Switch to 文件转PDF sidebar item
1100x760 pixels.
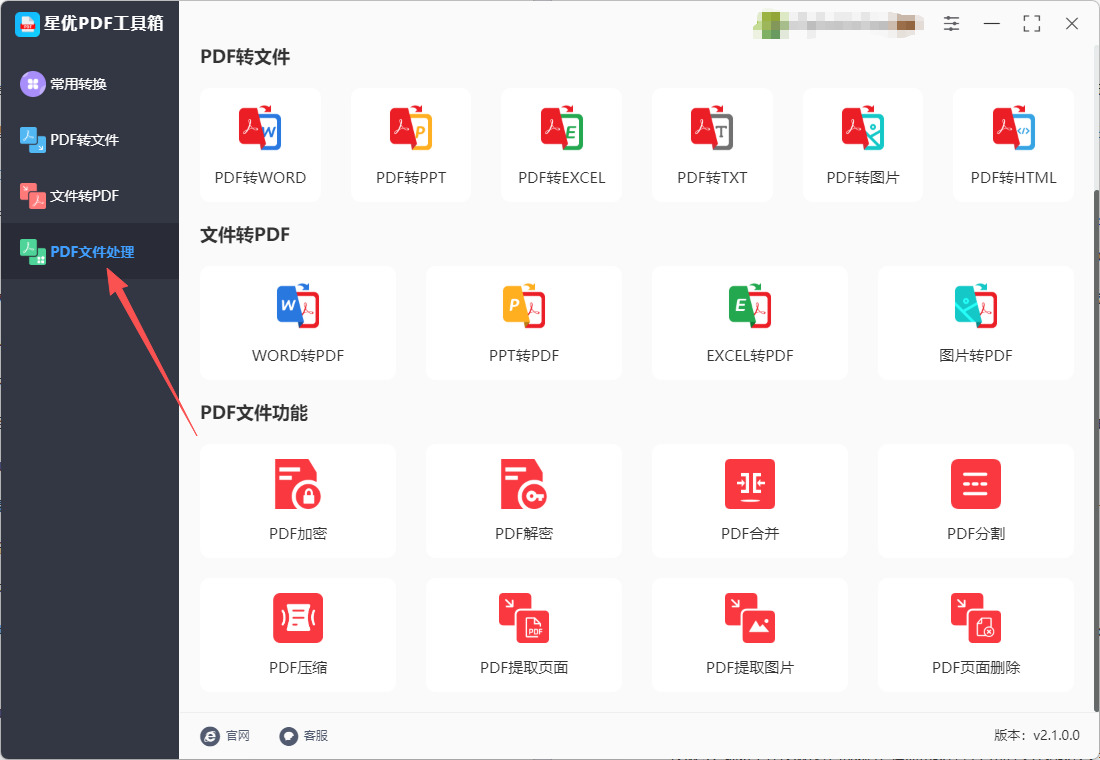(x=90, y=196)
